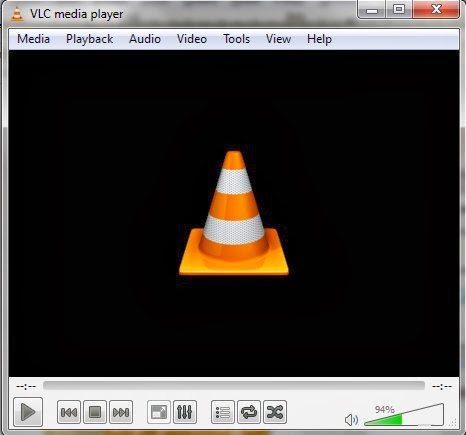This screenshot has width=466, height=435.
Task: Toggle random shuffle playback
Action: tap(275, 412)
